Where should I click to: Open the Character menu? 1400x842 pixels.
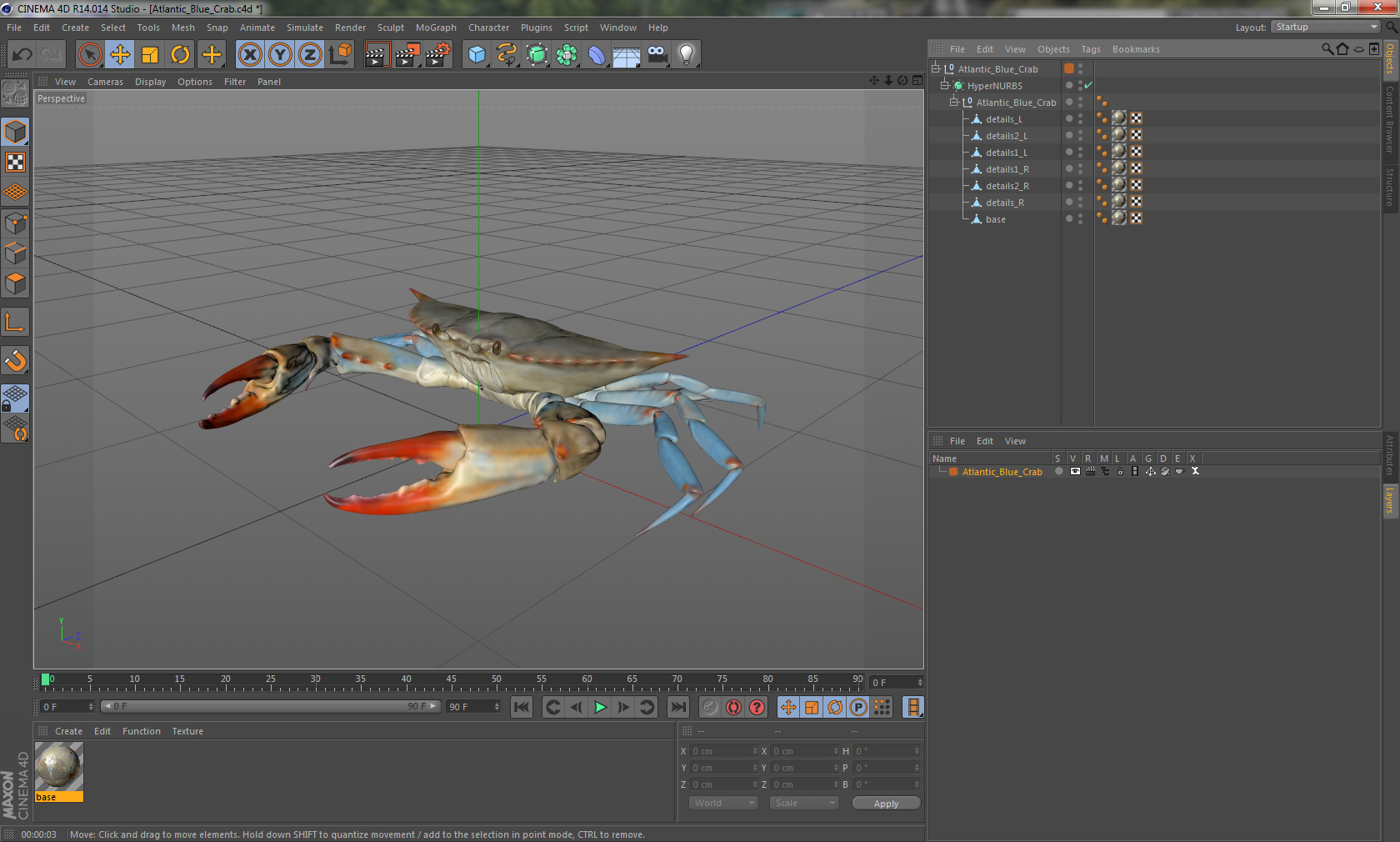[x=488, y=28]
